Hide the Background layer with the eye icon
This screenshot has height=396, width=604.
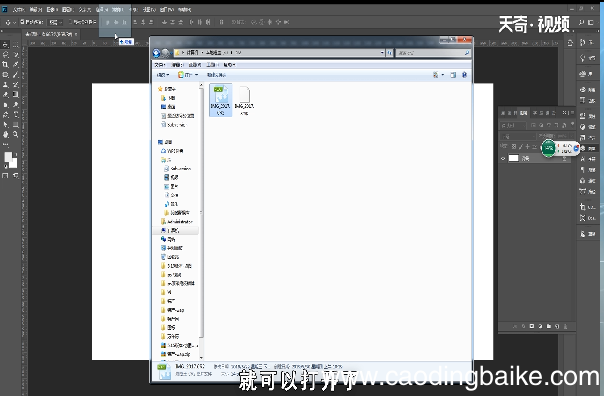click(503, 158)
